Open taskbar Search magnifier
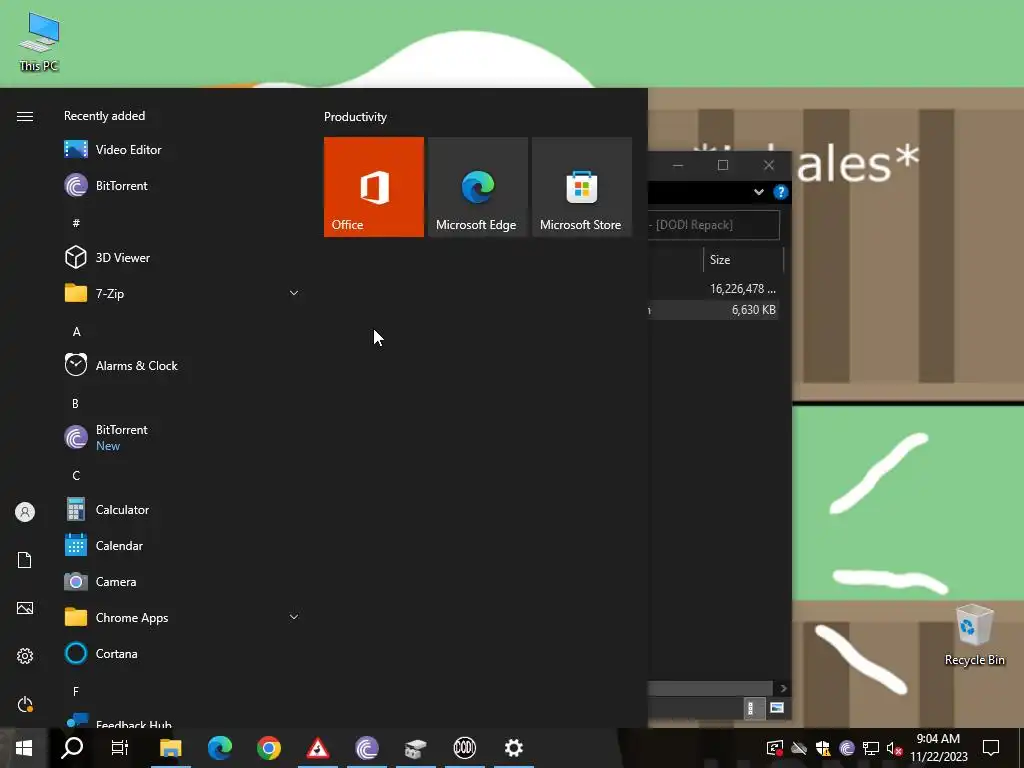Screen dimensions: 1024x768 72,748
